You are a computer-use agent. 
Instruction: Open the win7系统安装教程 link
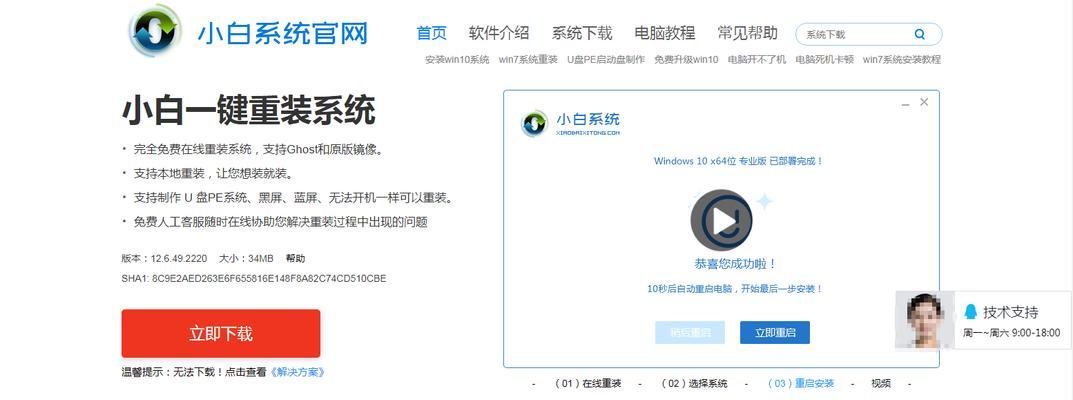pyautogui.click(x=902, y=59)
